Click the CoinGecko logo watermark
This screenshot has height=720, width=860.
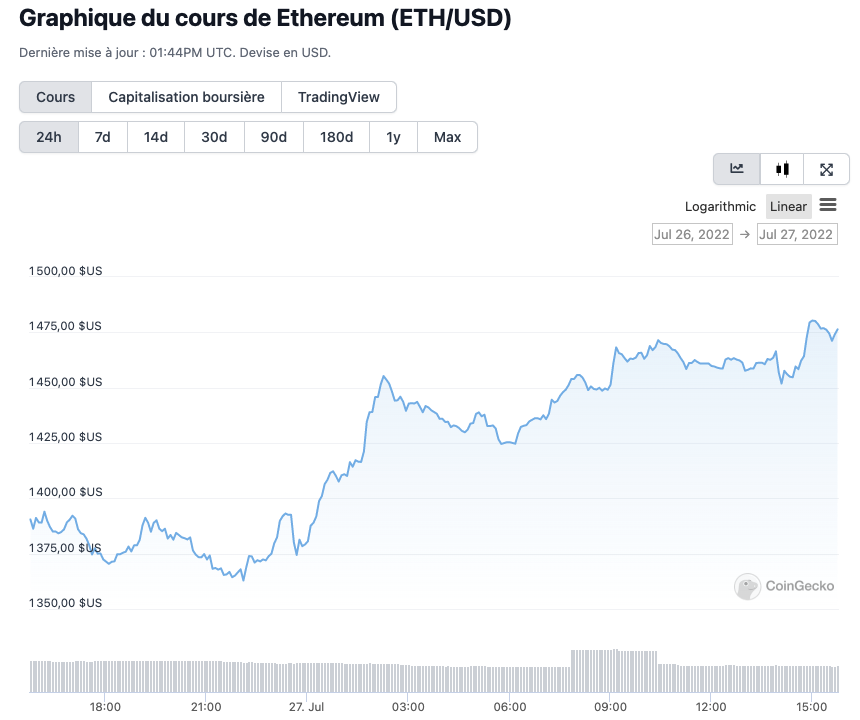(785, 587)
